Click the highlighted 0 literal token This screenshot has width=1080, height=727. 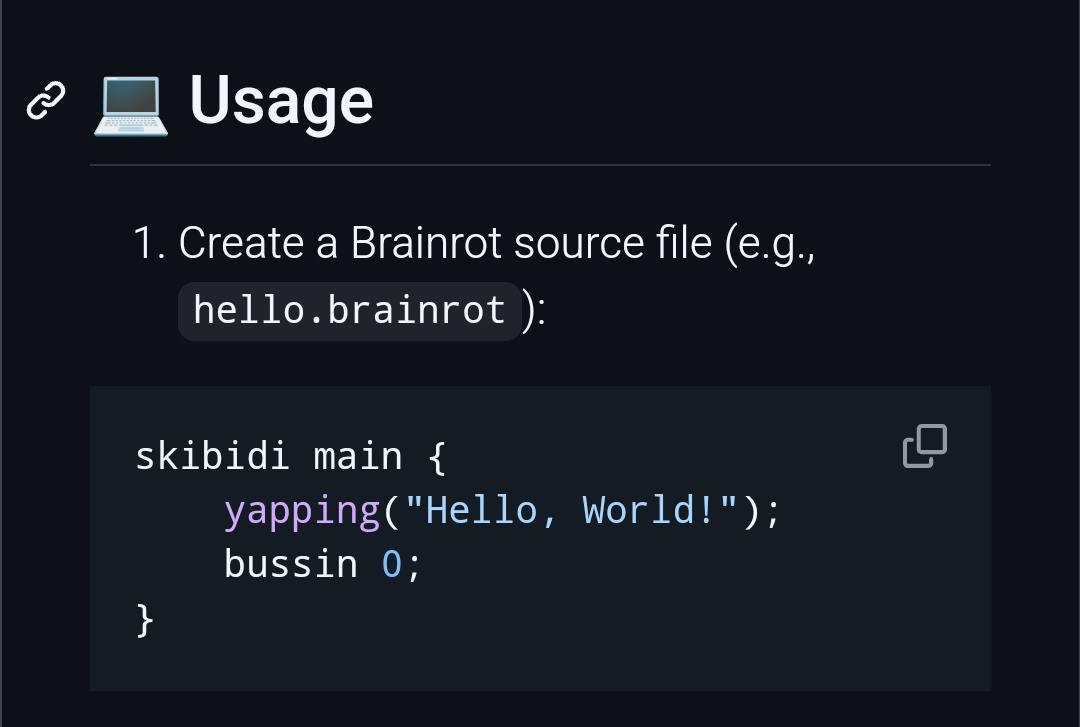(x=392, y=564)
